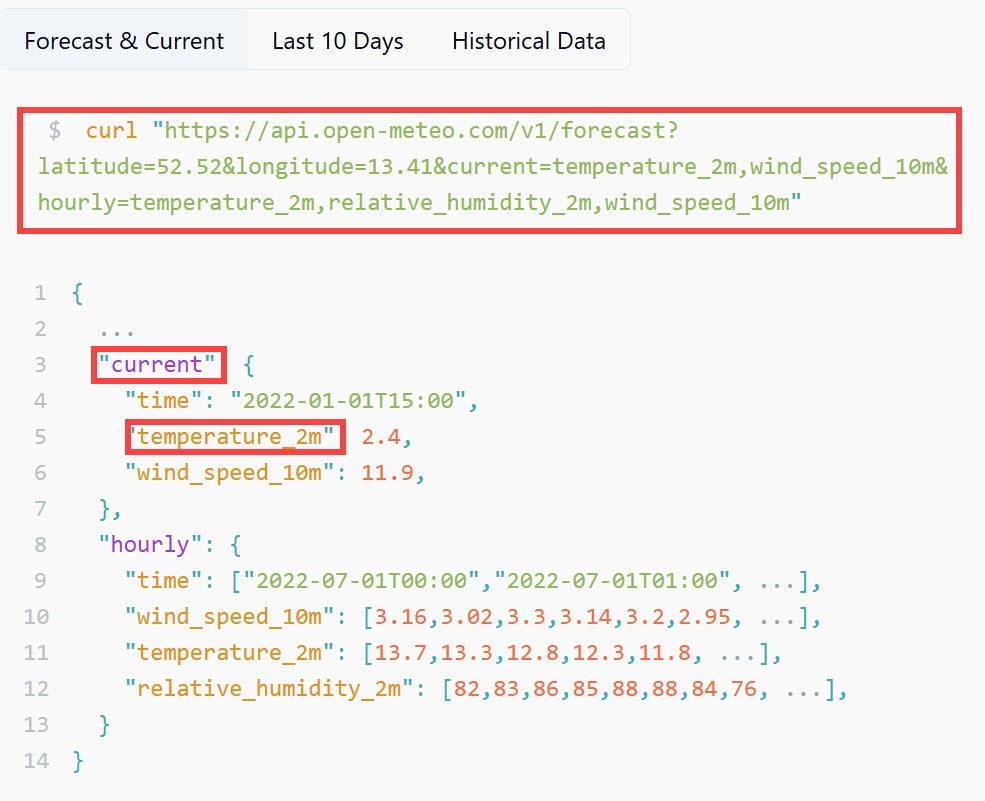The width and height of the screenshot is (985, 801).
Task: Click the hourly "temperature_2m" key on line 11
Action: pyautogui.click(x=229, y=652)
